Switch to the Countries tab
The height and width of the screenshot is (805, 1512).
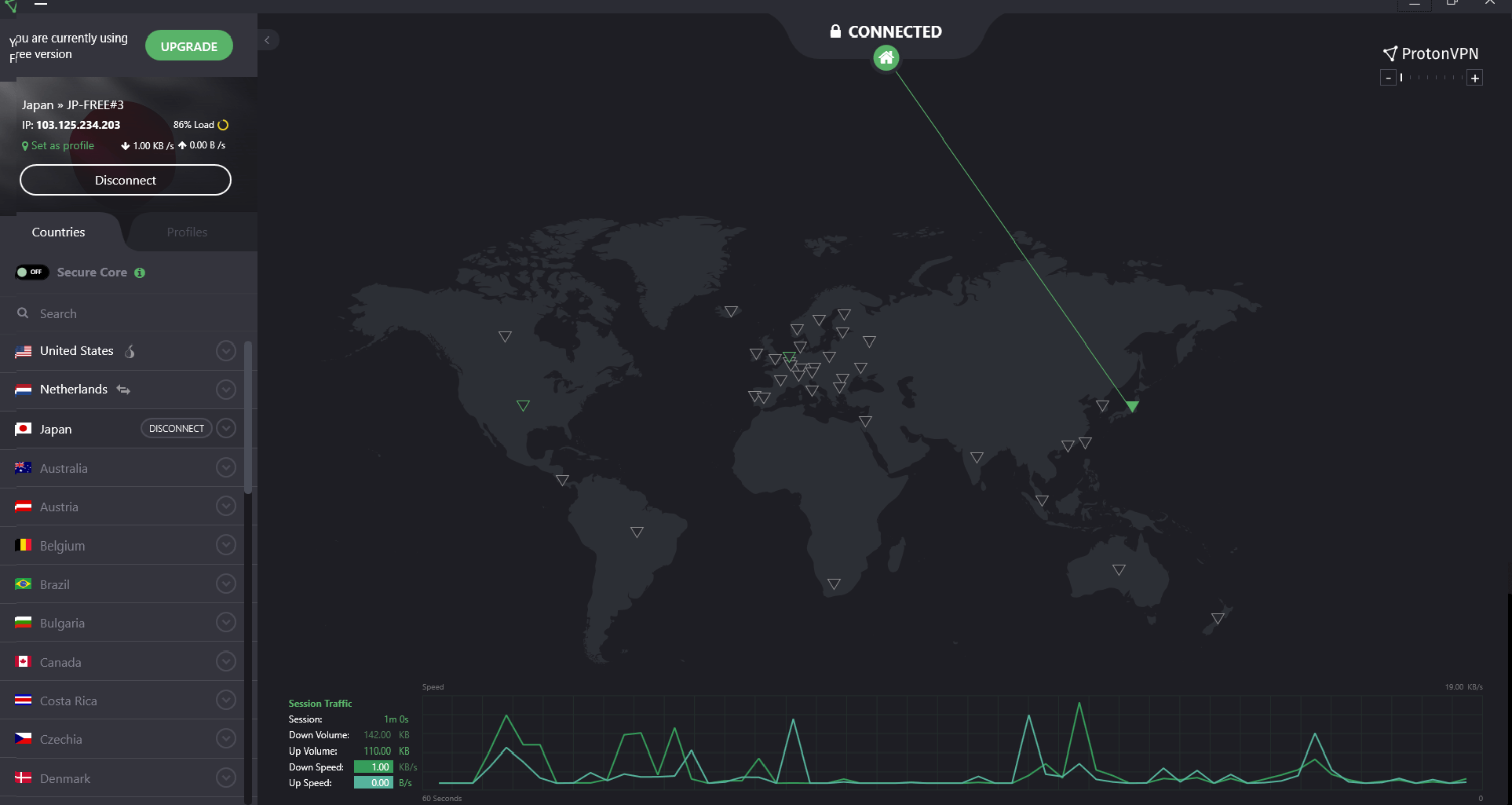click(x=59, y=232)
